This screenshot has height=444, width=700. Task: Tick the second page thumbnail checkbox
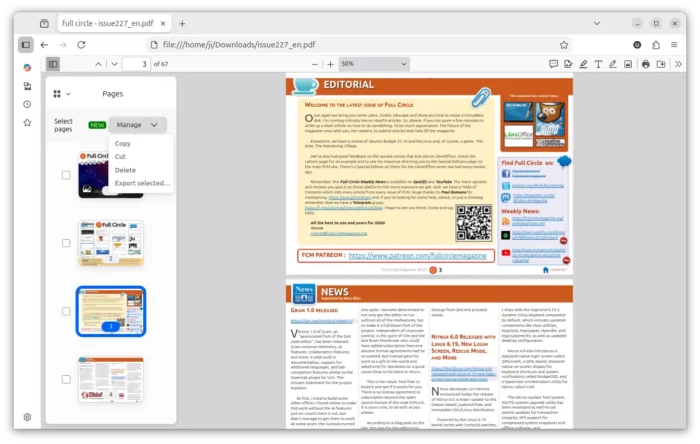pyautogui.click(x=66, y=243)
